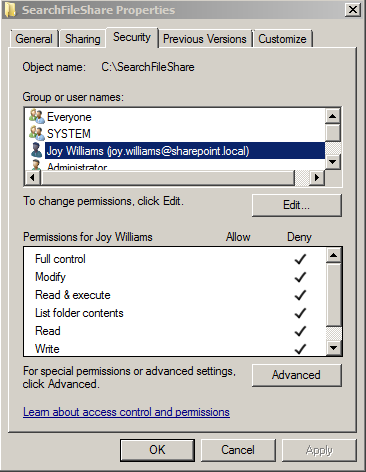This screenshot has width=366, height=472.
Task: Click the Apply button
Action: 319,450
